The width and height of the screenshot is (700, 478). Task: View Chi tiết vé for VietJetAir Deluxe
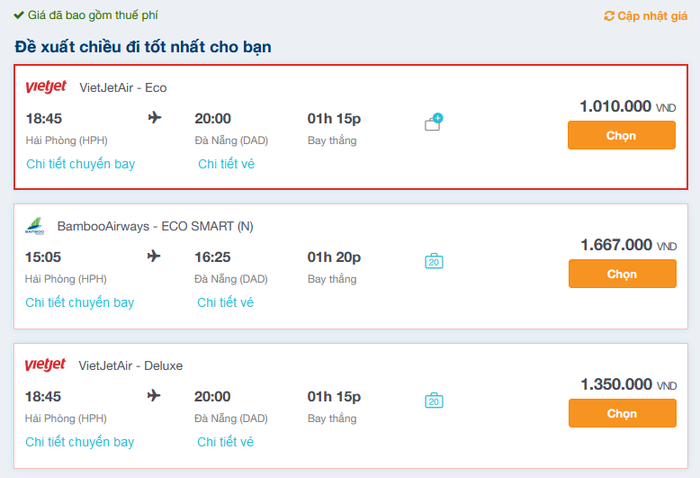[225, 441]
